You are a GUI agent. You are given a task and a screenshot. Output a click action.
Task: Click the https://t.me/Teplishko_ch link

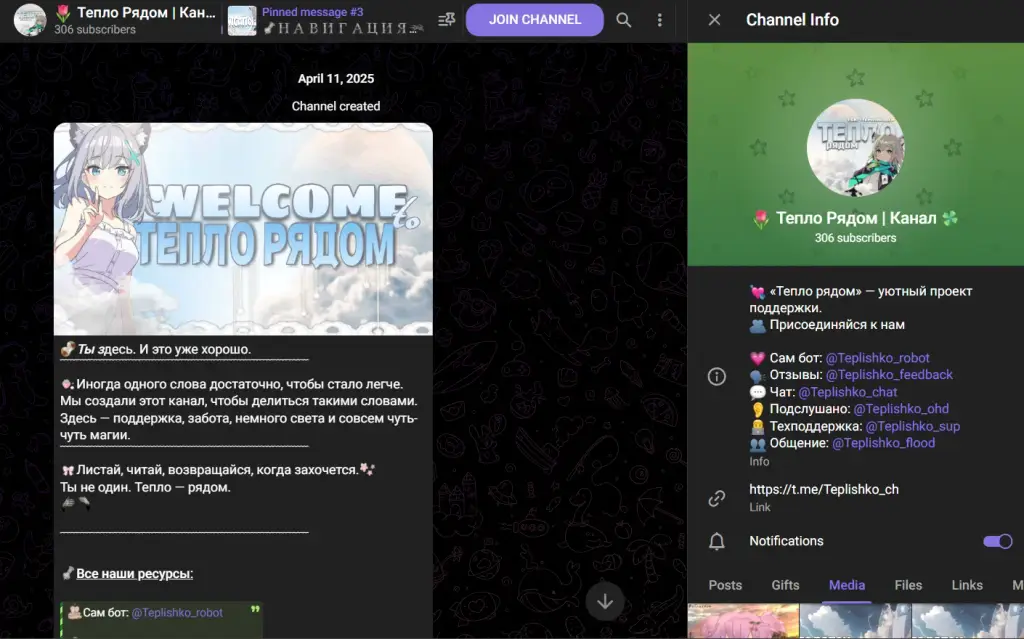(x=824, y=489)
